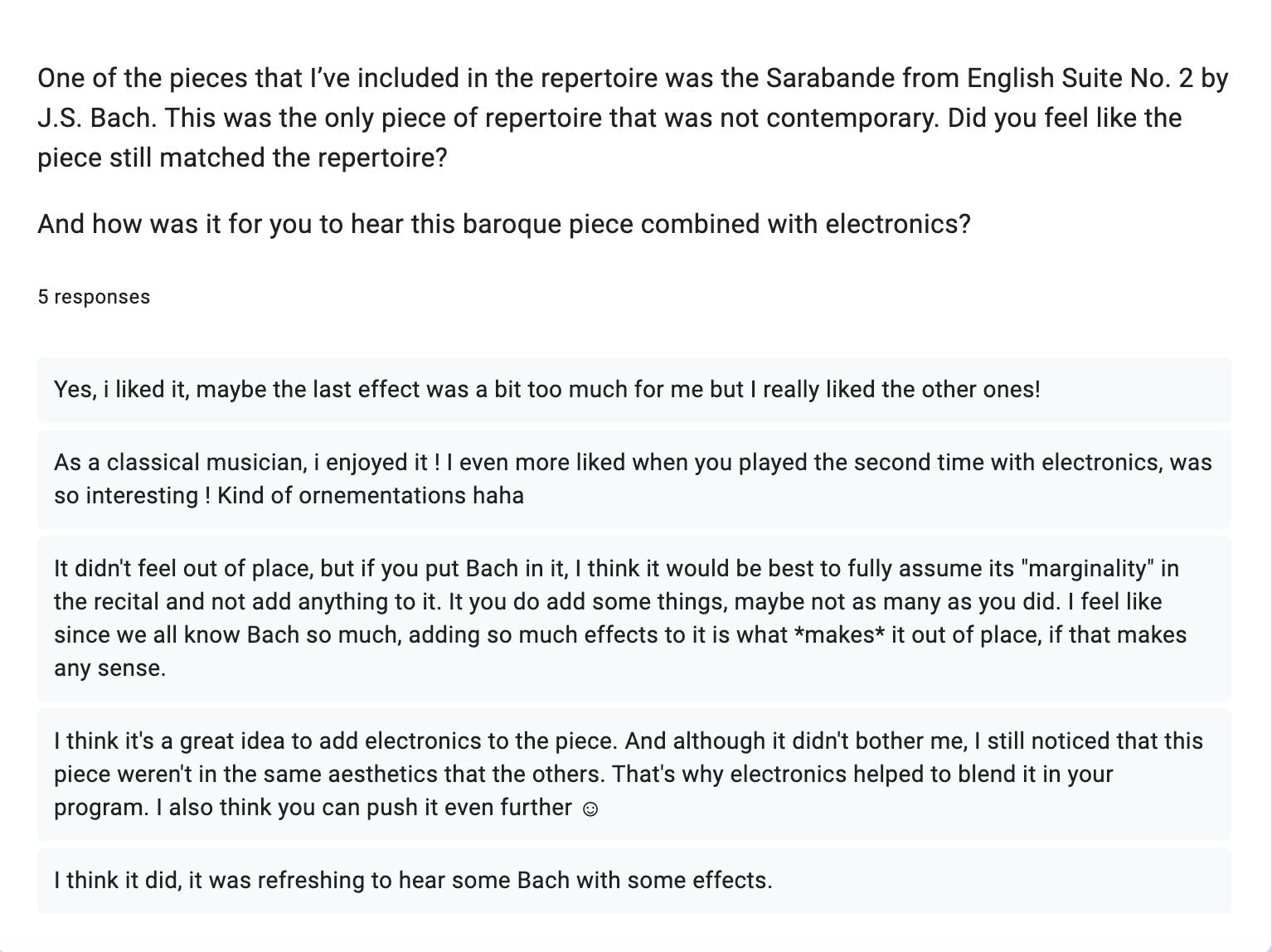This screenshot has width=1272, height=952.
Task: Select the response "I think it did, it was refreshing"
Action: [413, 880]
